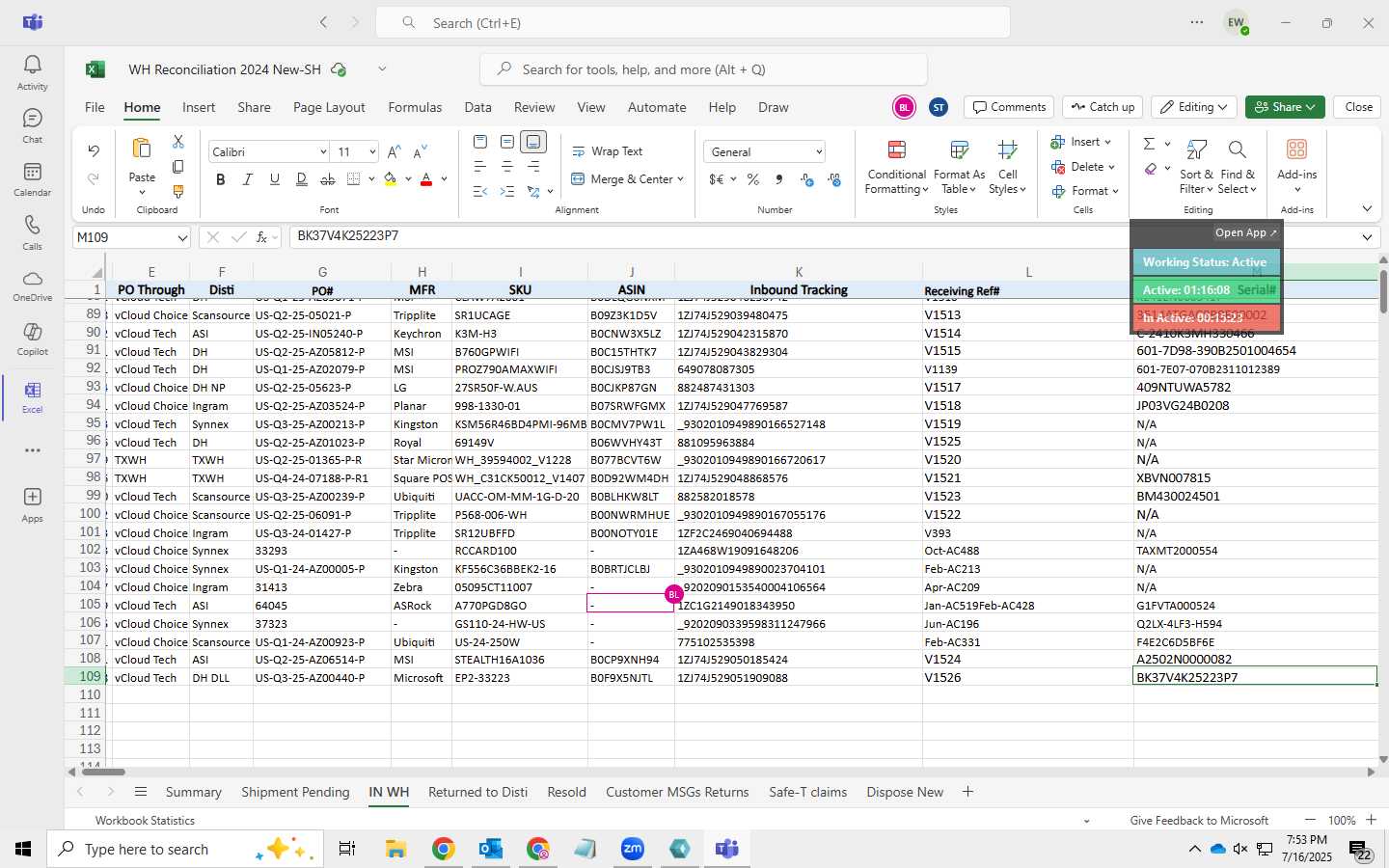Screen dimensions: 1389x868
Task: Click the Comments button
Action: (x=1010, y=107)
